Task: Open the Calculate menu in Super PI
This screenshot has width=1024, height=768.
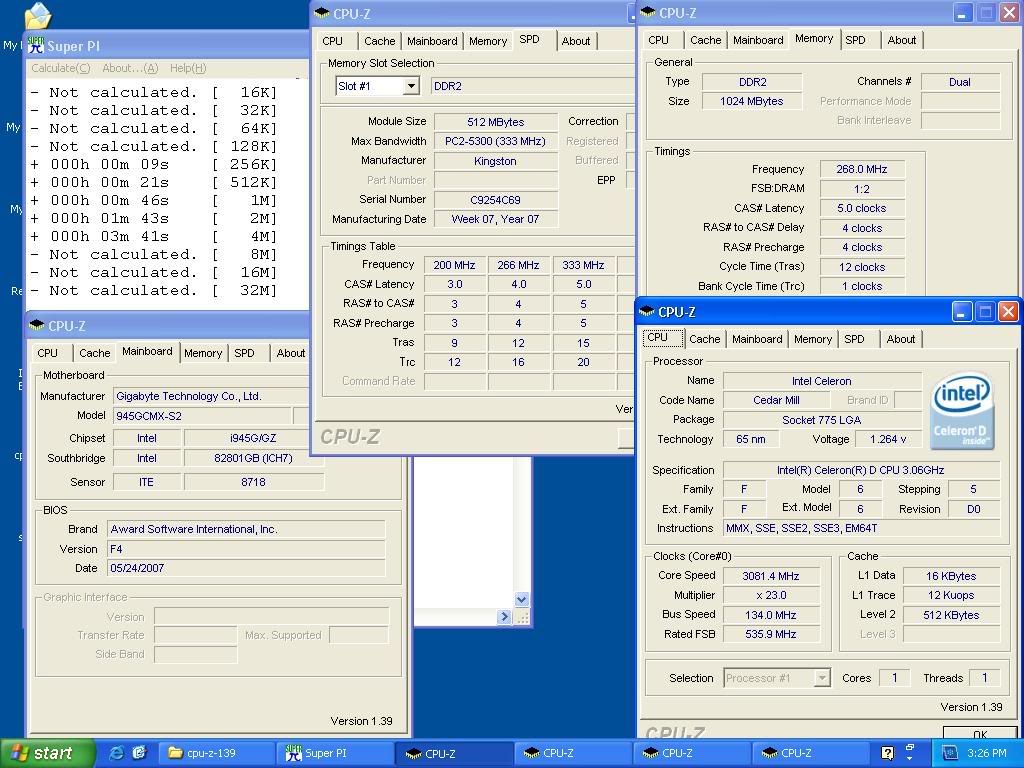Action: pos(60,68)
